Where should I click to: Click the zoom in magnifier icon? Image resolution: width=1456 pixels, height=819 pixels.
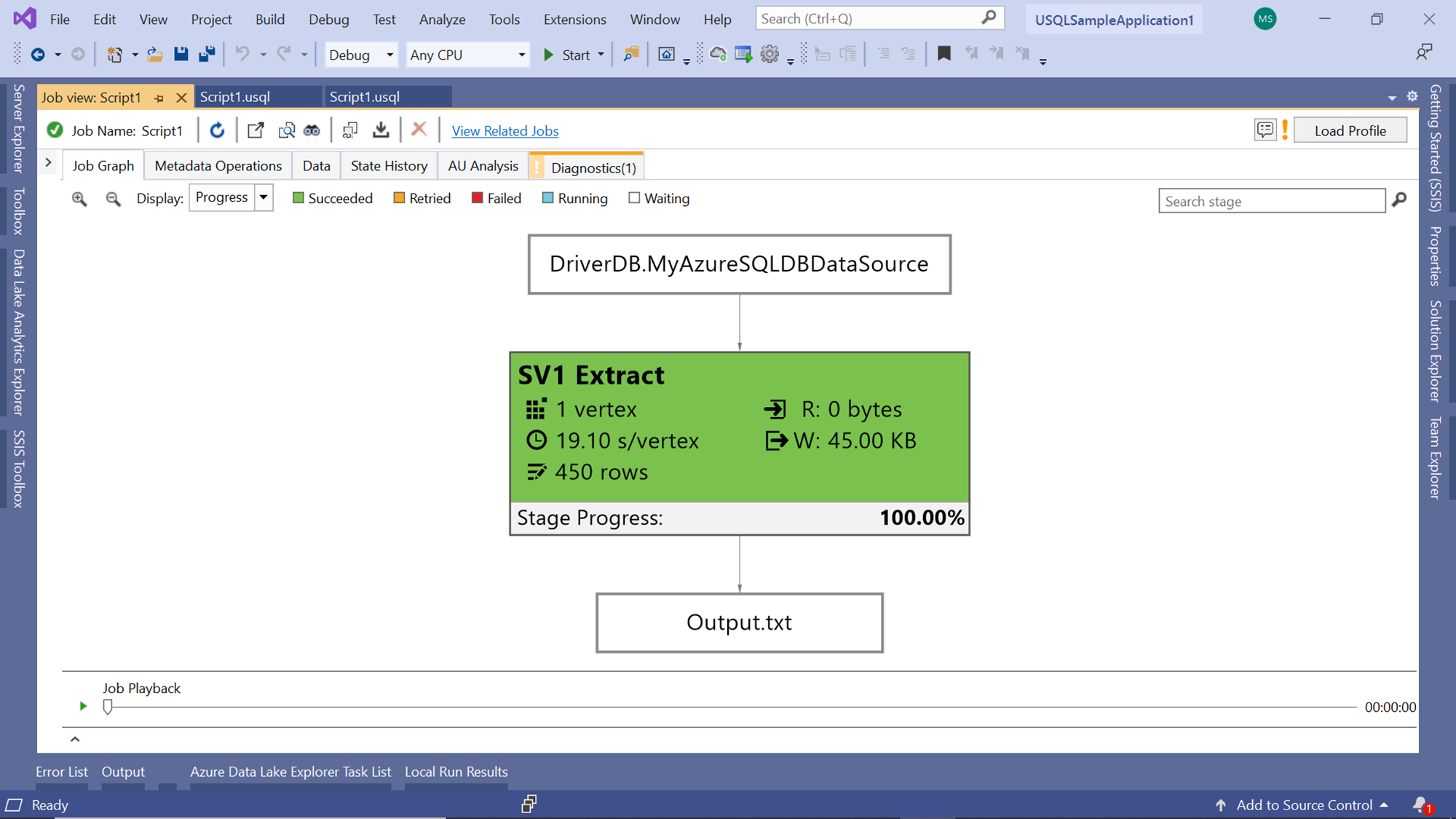click(x=79, y=199)
